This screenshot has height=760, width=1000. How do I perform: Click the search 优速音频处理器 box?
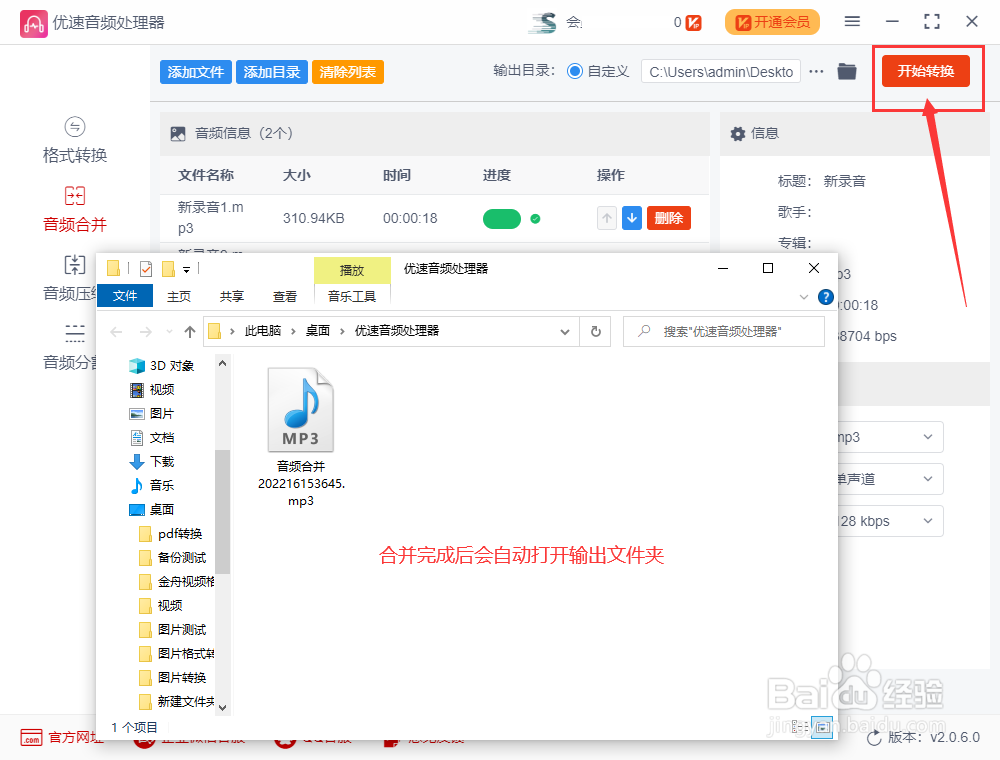[724, 332]
